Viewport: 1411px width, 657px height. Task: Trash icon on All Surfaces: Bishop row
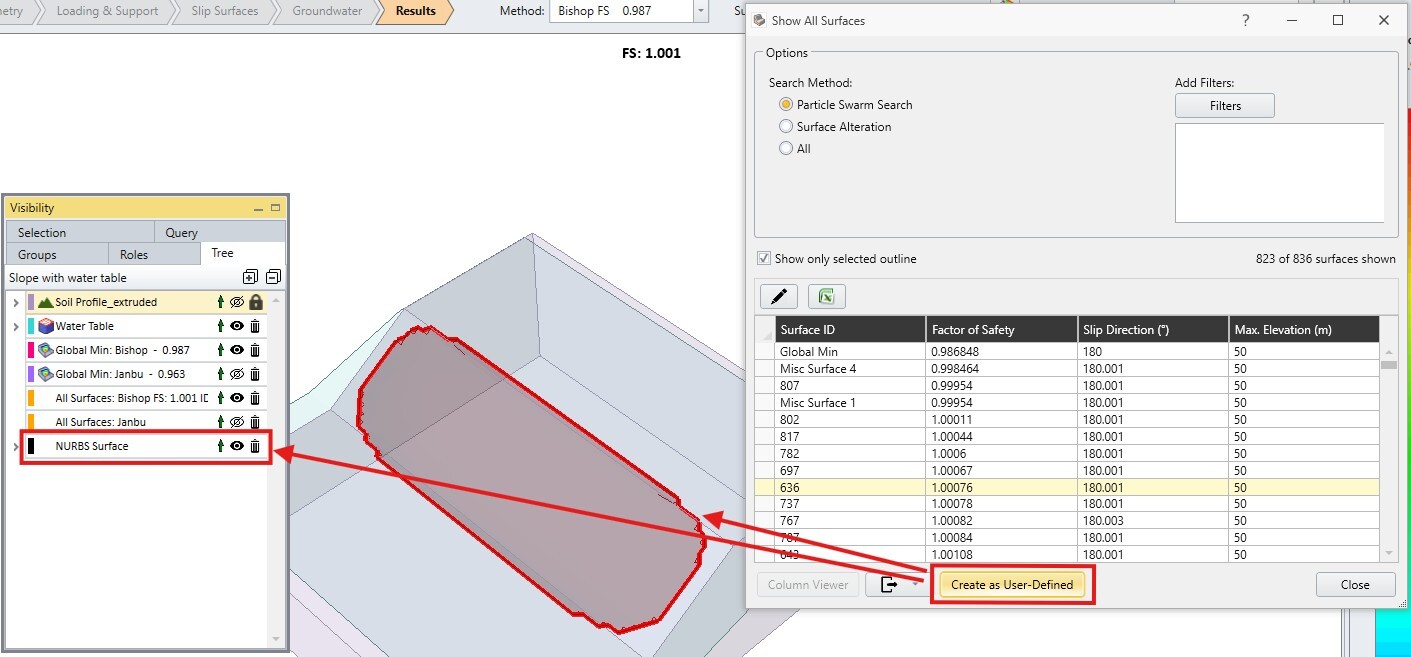(255, 398)
